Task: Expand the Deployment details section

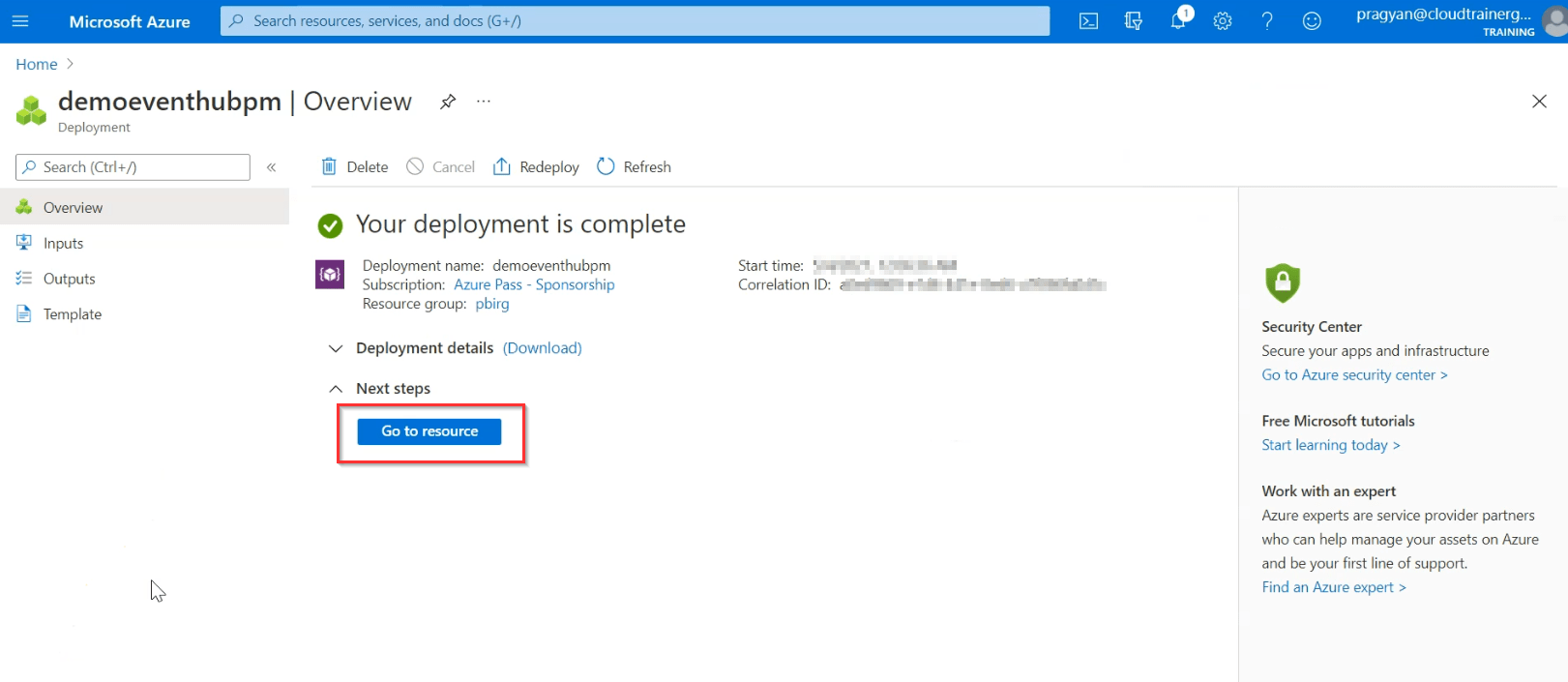Action: click(x=336, y=348)
